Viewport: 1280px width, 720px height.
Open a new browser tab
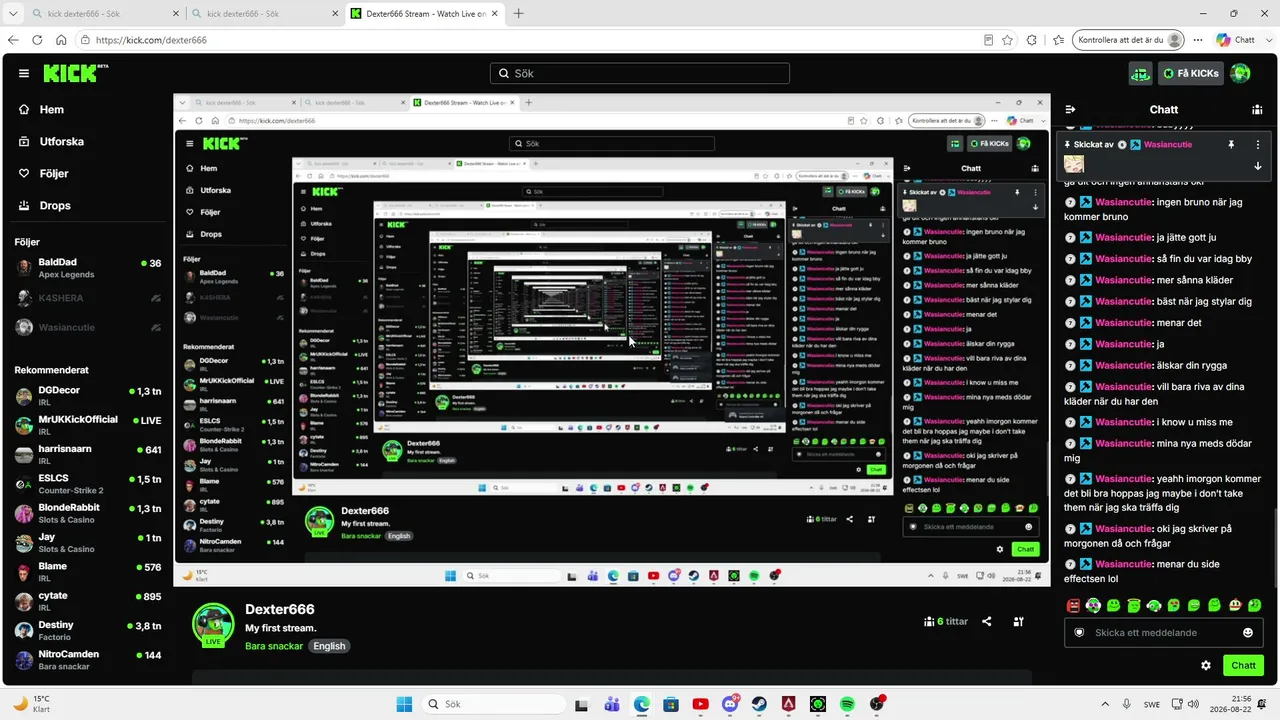click(518, 14)
